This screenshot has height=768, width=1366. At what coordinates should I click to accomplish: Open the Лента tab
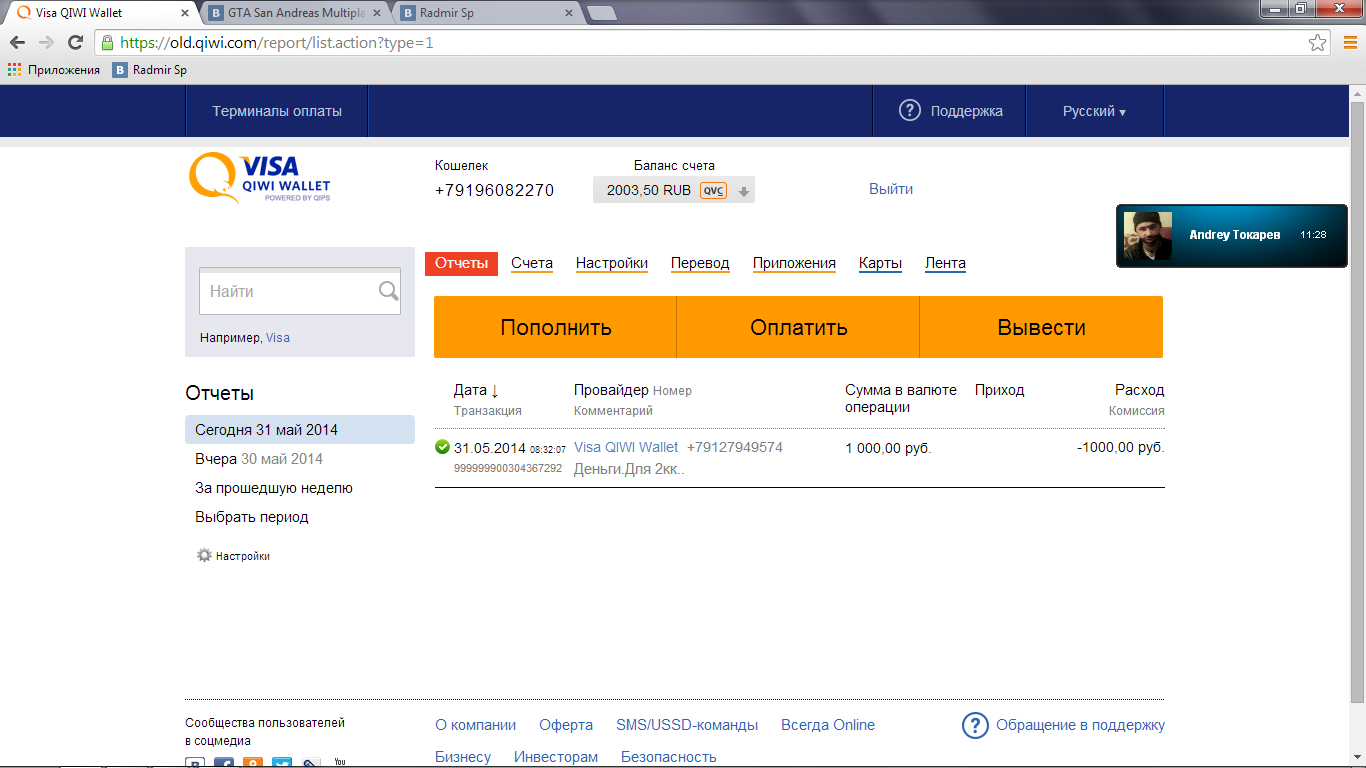[945, 263]
